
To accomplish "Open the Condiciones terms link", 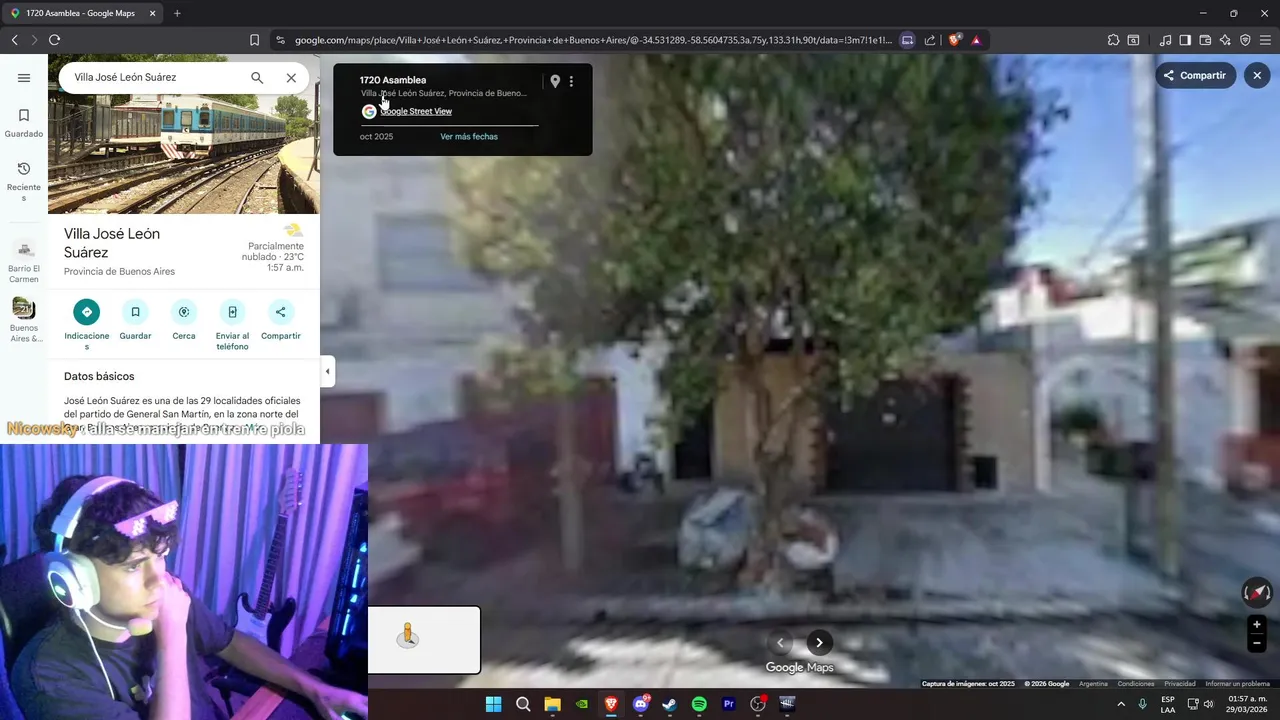I will 1136,684.
